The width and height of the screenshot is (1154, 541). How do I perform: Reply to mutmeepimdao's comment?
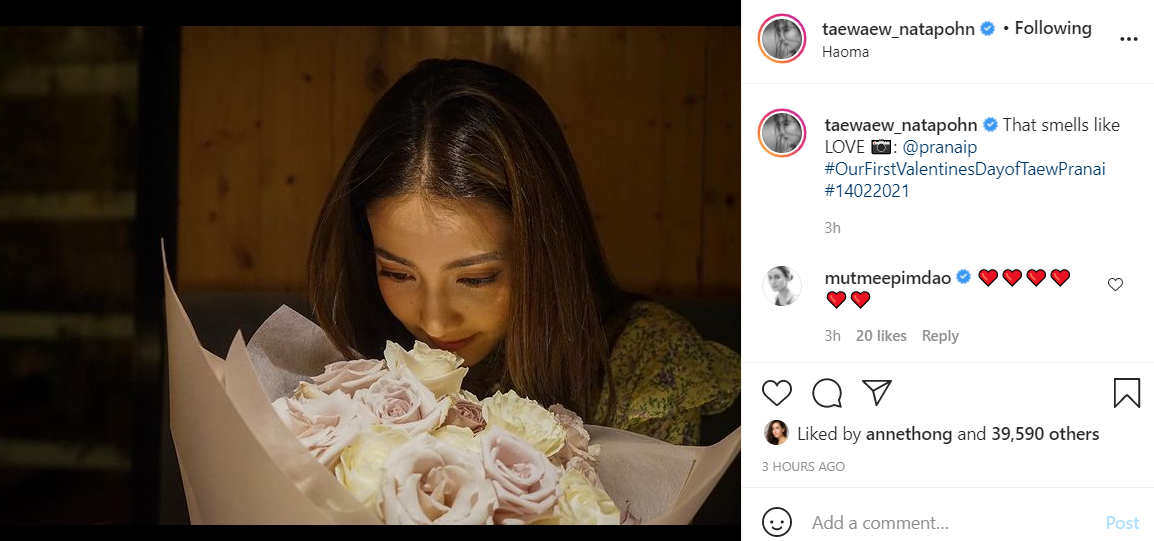[940, 336]
